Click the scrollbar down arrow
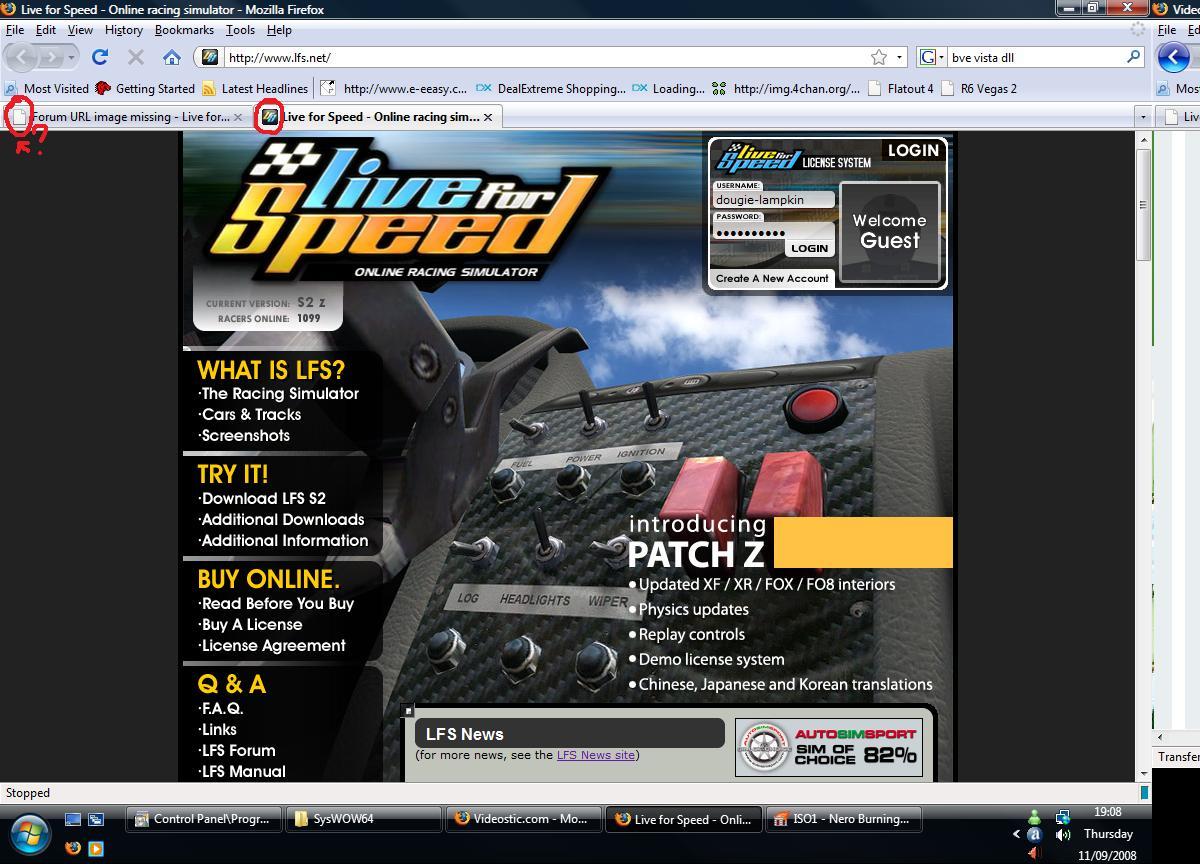 click(x=1143, y=774)
